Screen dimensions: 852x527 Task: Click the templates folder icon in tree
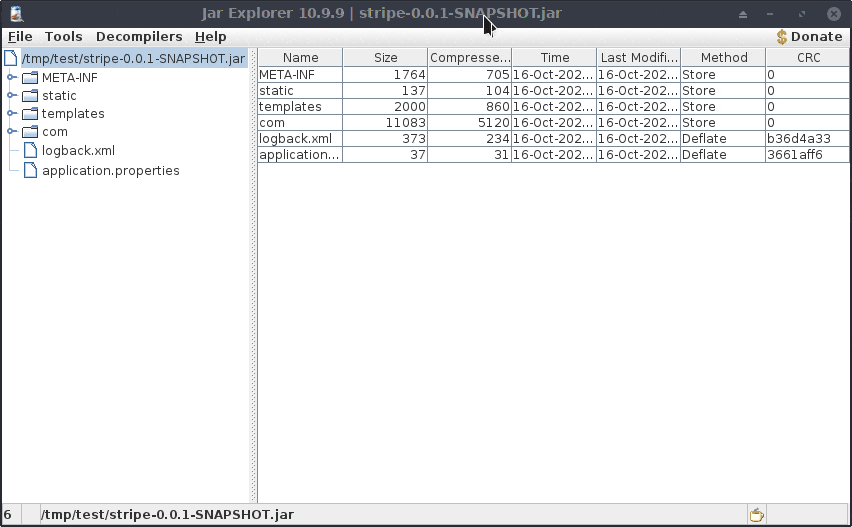pos(29,114)
